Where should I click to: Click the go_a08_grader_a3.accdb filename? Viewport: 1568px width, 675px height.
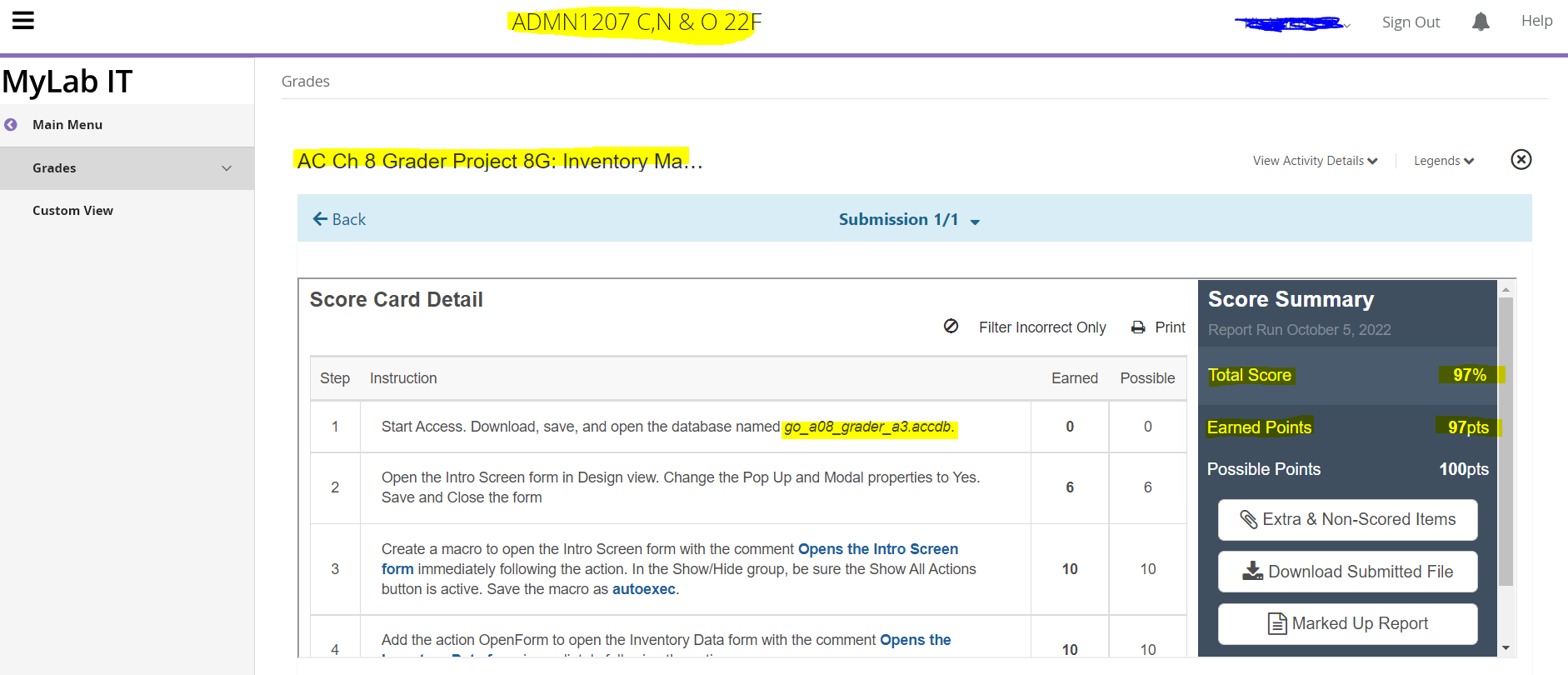click(x=869, y=427)
